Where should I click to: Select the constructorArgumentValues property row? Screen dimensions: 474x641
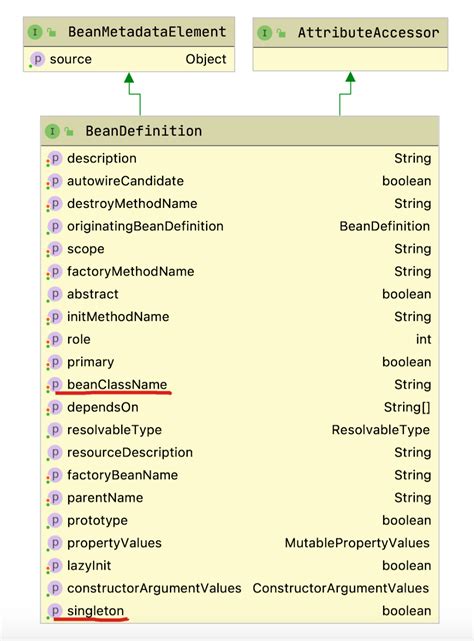(240, 588)
